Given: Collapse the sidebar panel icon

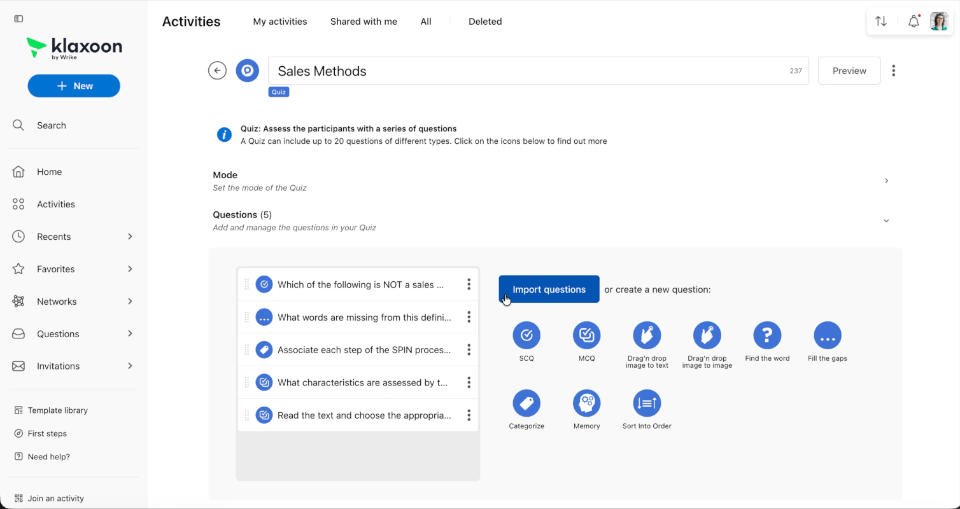Looking at the screenshot, I should pos(18,19).
